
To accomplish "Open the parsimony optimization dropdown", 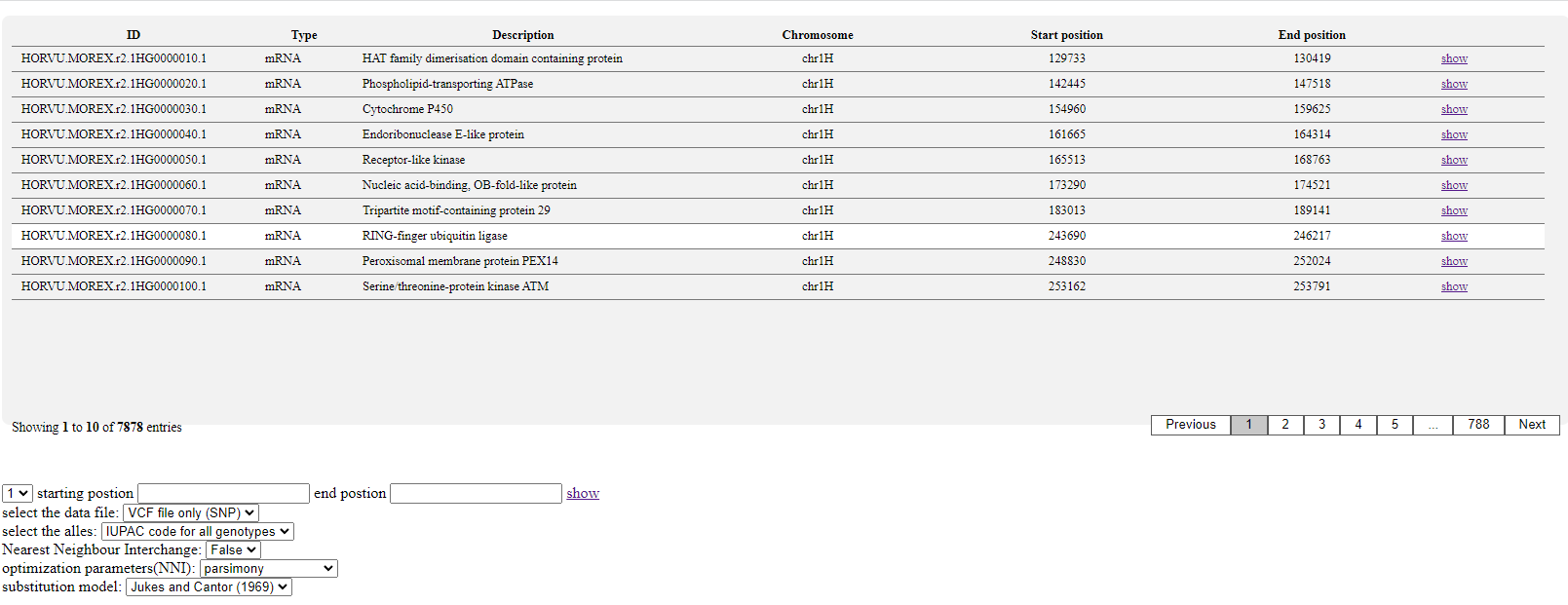I will pyautogui.click(x=269, y=568).
